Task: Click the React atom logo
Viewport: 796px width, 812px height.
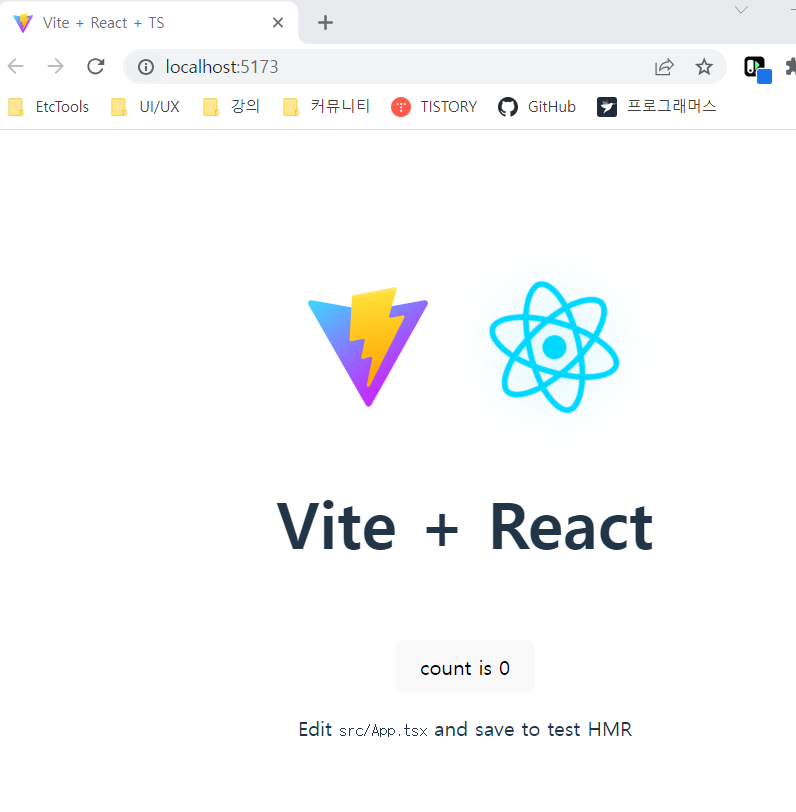Action: coord(554,347)
